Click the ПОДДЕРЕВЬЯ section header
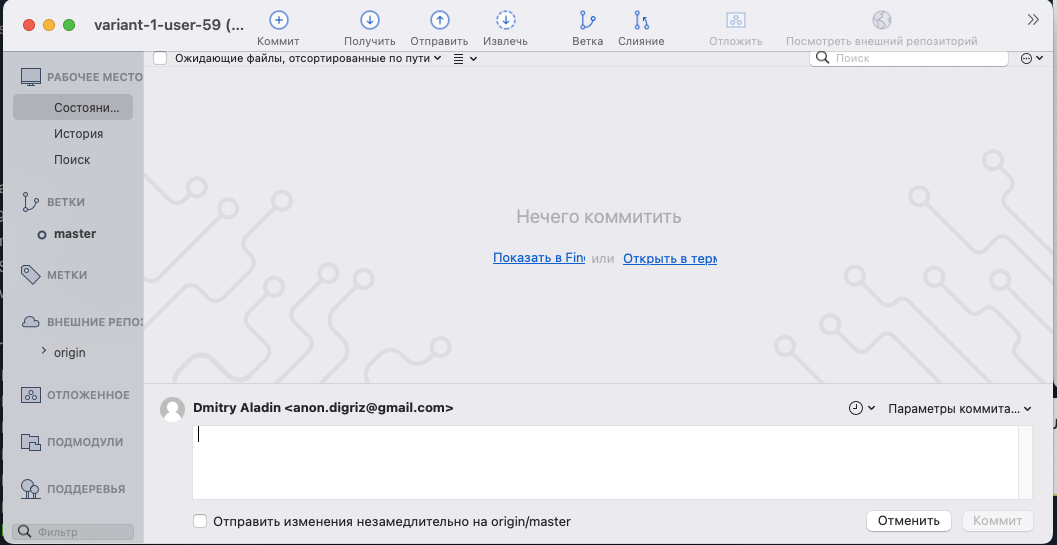This screenshot has width=1057, height=545. (86, 489)
